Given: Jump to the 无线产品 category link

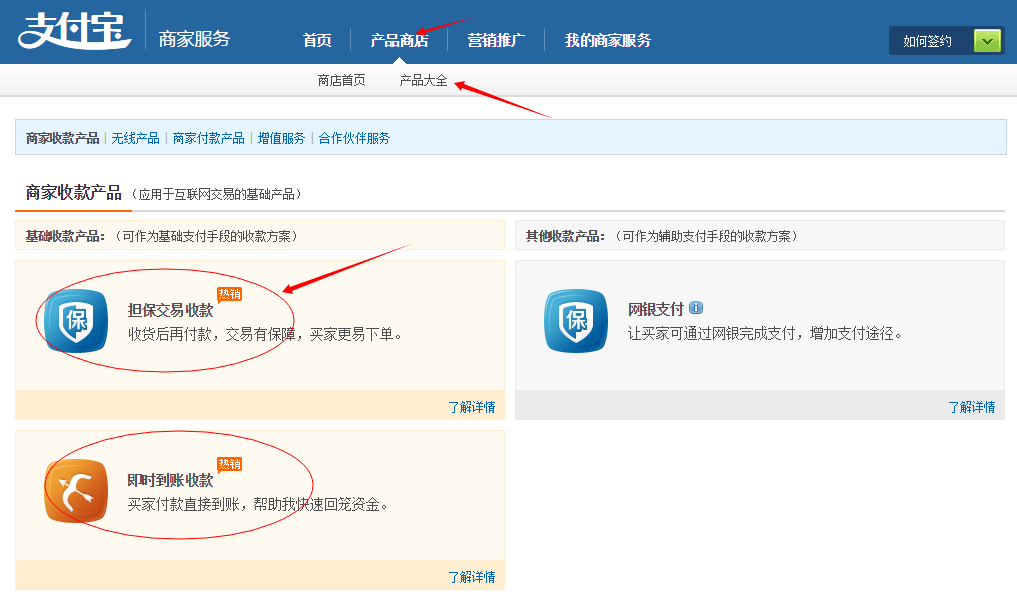Looking at the screenshot, I should [135, 138].
